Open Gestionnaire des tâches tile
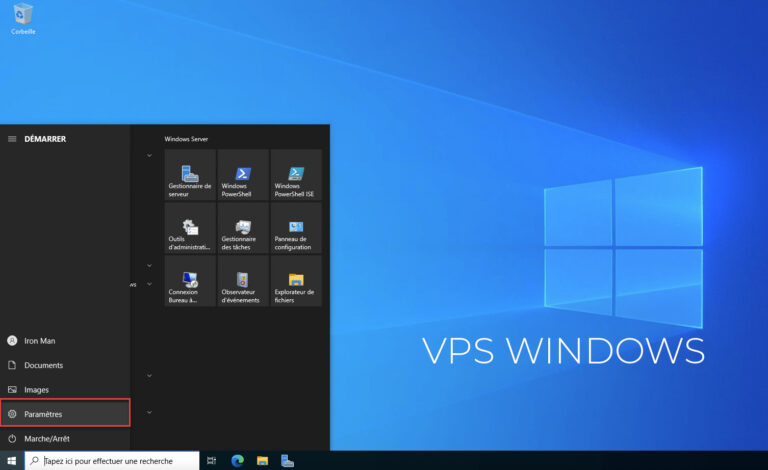The width and height of the screenshot is (768, 470). tap(243, 228)
